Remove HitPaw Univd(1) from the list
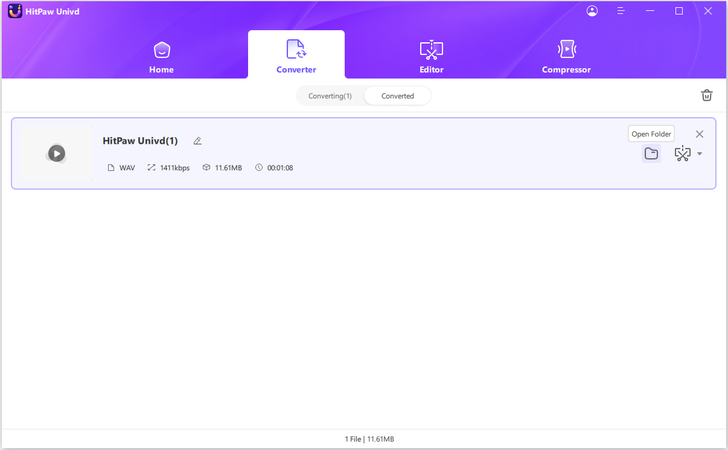728x450 pixels. click(x=699, y=134)
